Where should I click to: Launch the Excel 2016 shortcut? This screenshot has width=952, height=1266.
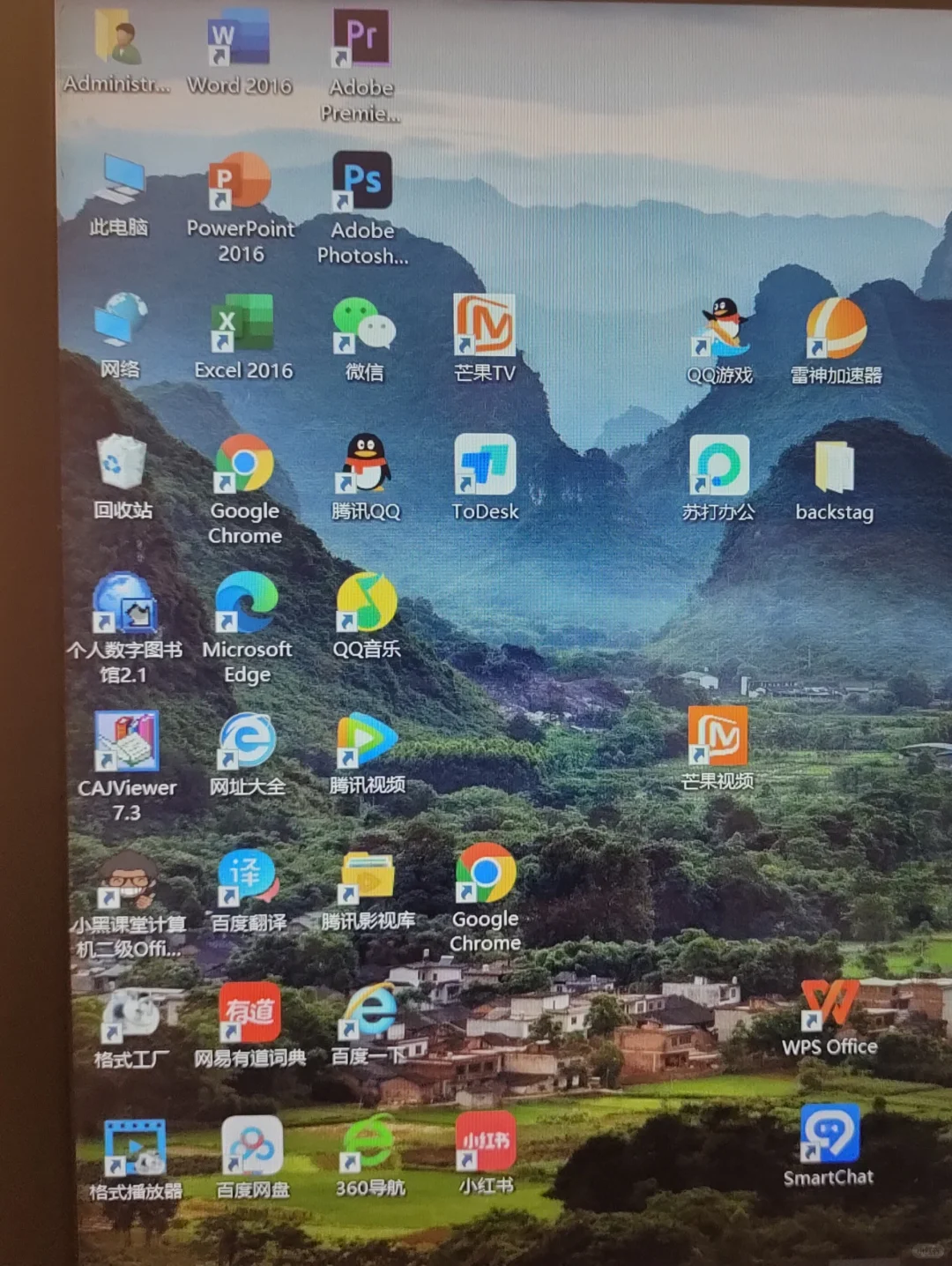pyautogui.click(x=242, y=323)
